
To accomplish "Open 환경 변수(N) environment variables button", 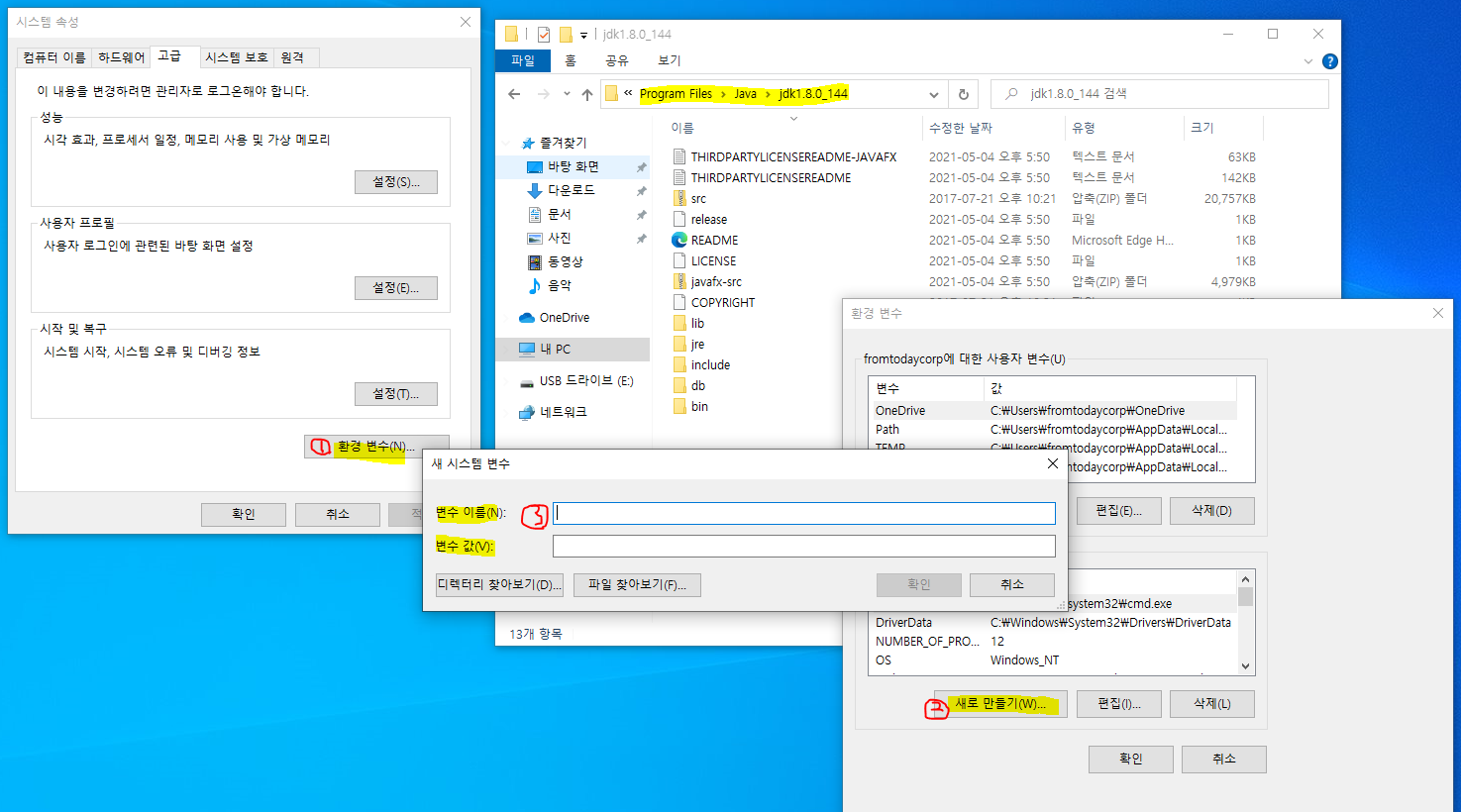I will (376, 447).
